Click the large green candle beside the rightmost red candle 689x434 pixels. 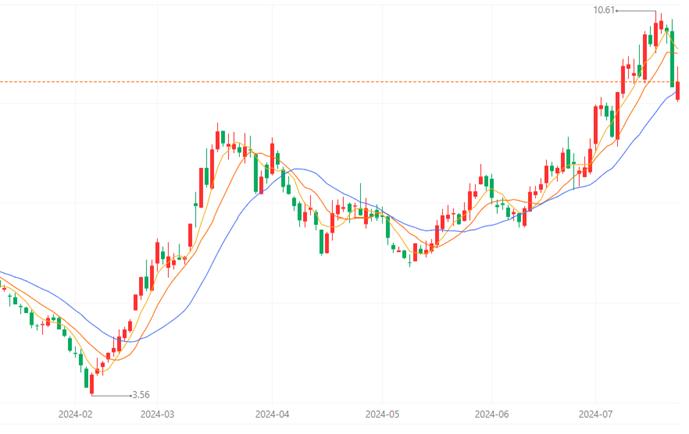[672, 58]
